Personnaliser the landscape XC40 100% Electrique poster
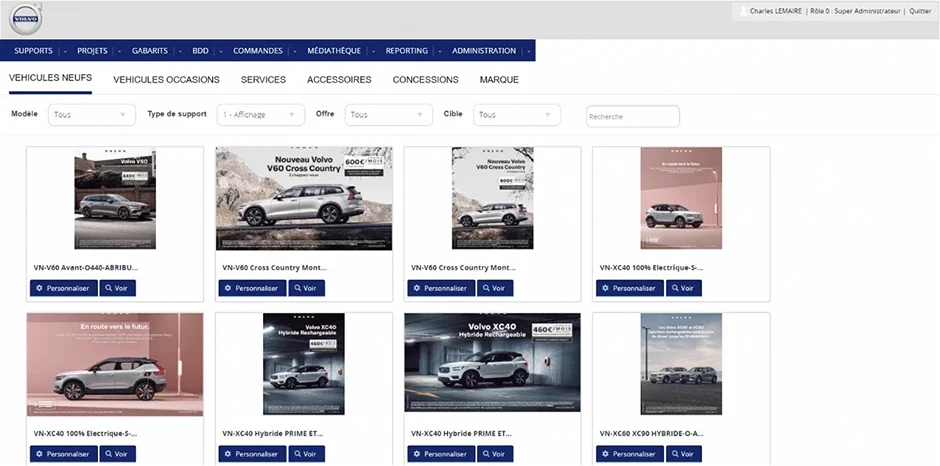This screenshot has height=466, width=940. [x=64, y=454]
